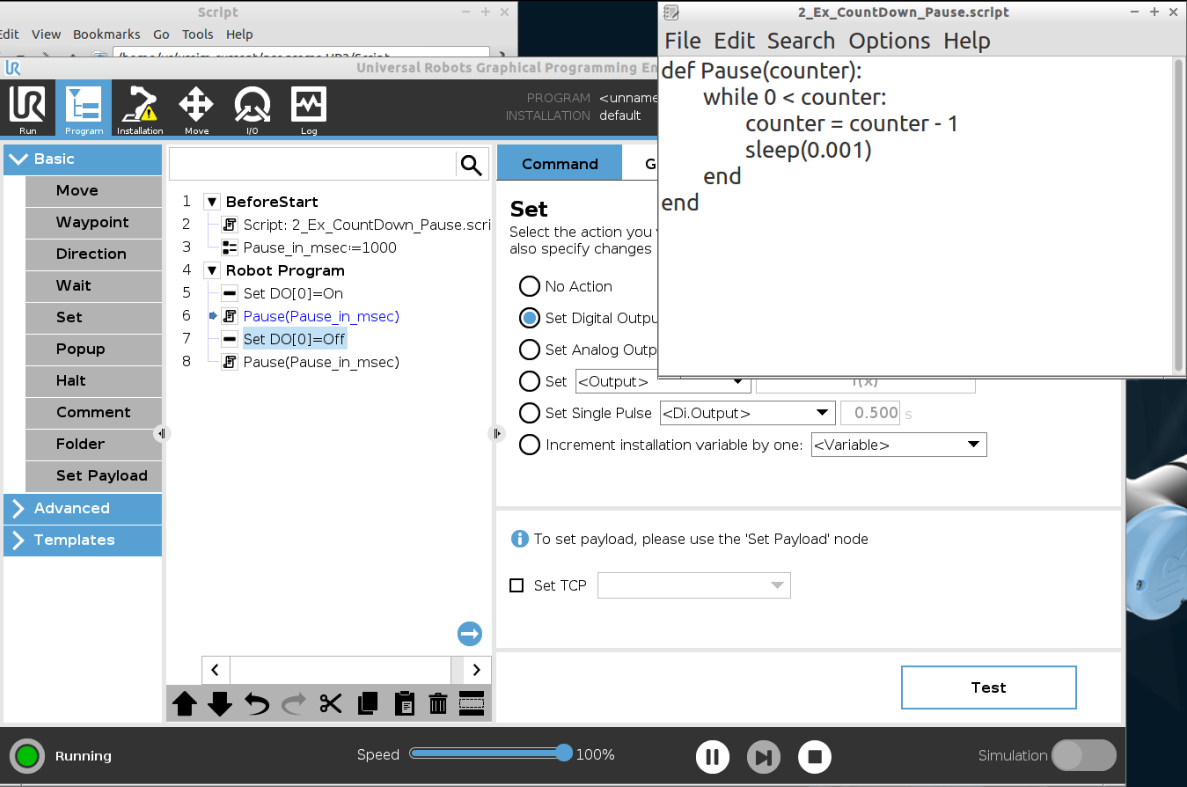The image size is (1187, 787).
Task: Open the <Output> dropdown
Action: pyautogui.click(x=662, y=381)
